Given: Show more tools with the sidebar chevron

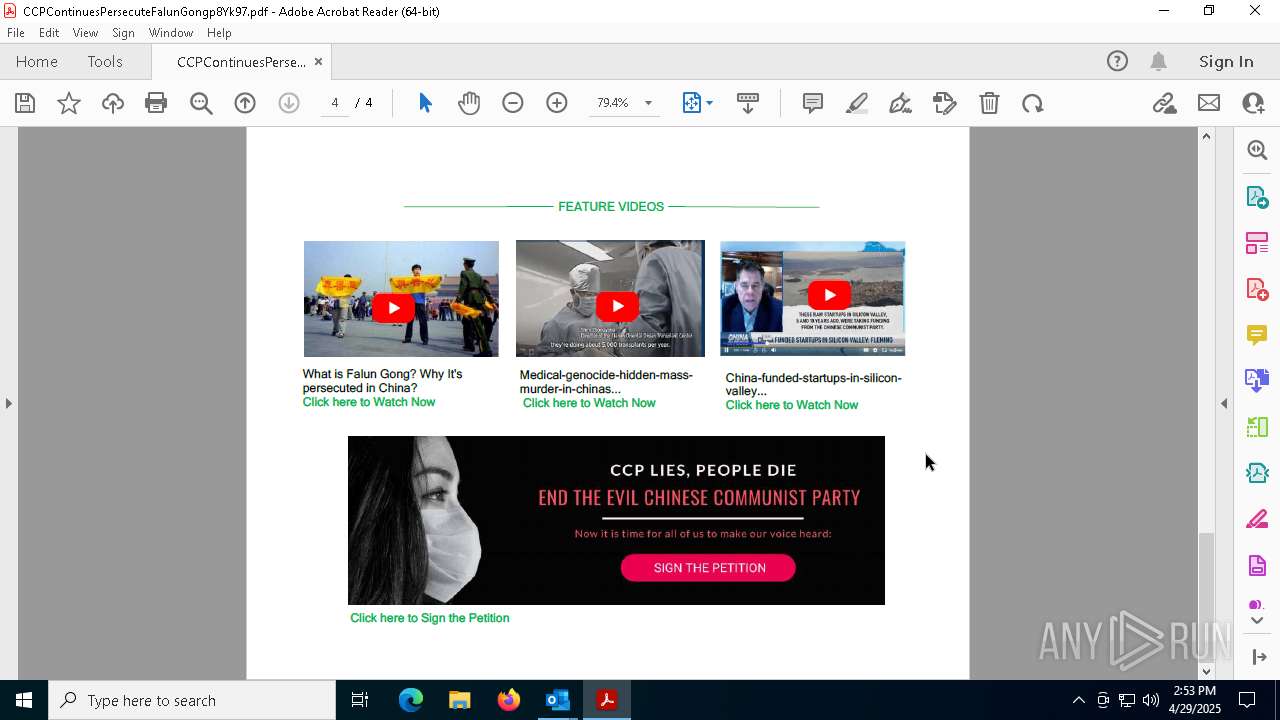Looking at the screenshot, I should pos(1257,621).
